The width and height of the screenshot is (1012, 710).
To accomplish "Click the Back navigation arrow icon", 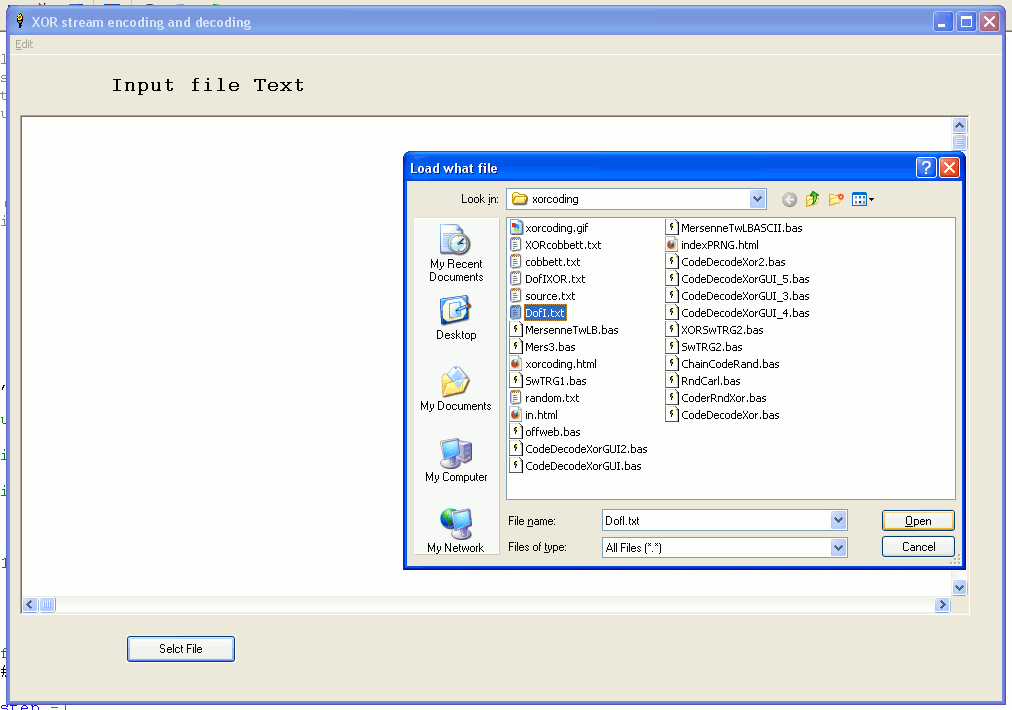I will 789,200.
